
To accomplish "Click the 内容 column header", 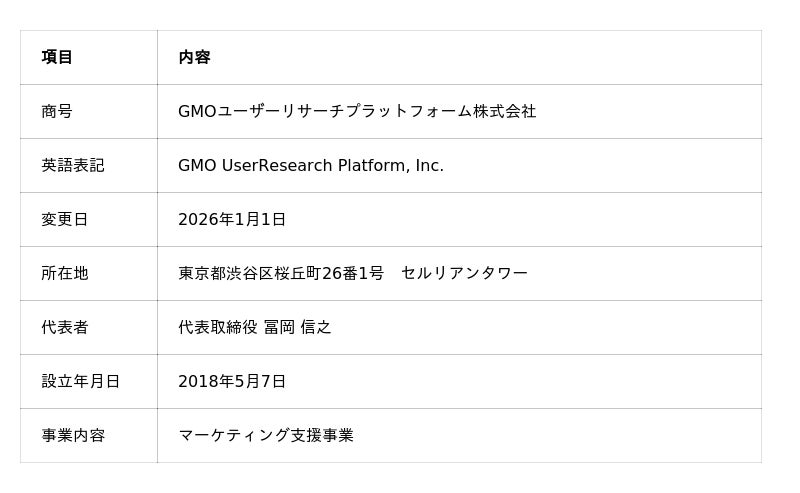I will [194, 58].
